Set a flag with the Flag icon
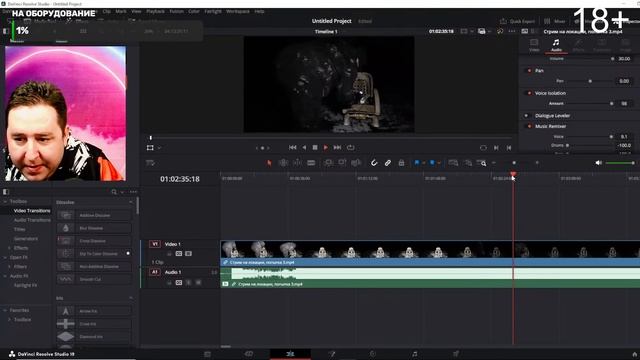This screenshot has width=640, height=360. pos(417,163)
